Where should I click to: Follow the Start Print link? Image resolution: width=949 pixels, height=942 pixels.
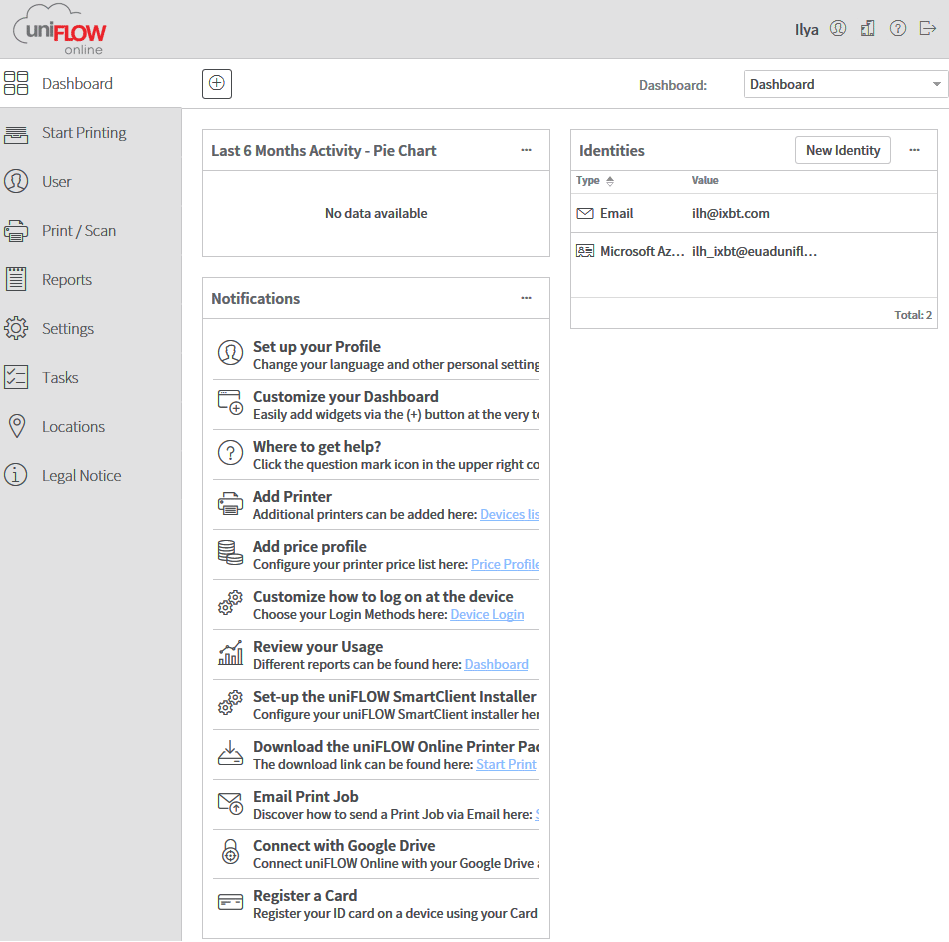[x=507, y=764]
